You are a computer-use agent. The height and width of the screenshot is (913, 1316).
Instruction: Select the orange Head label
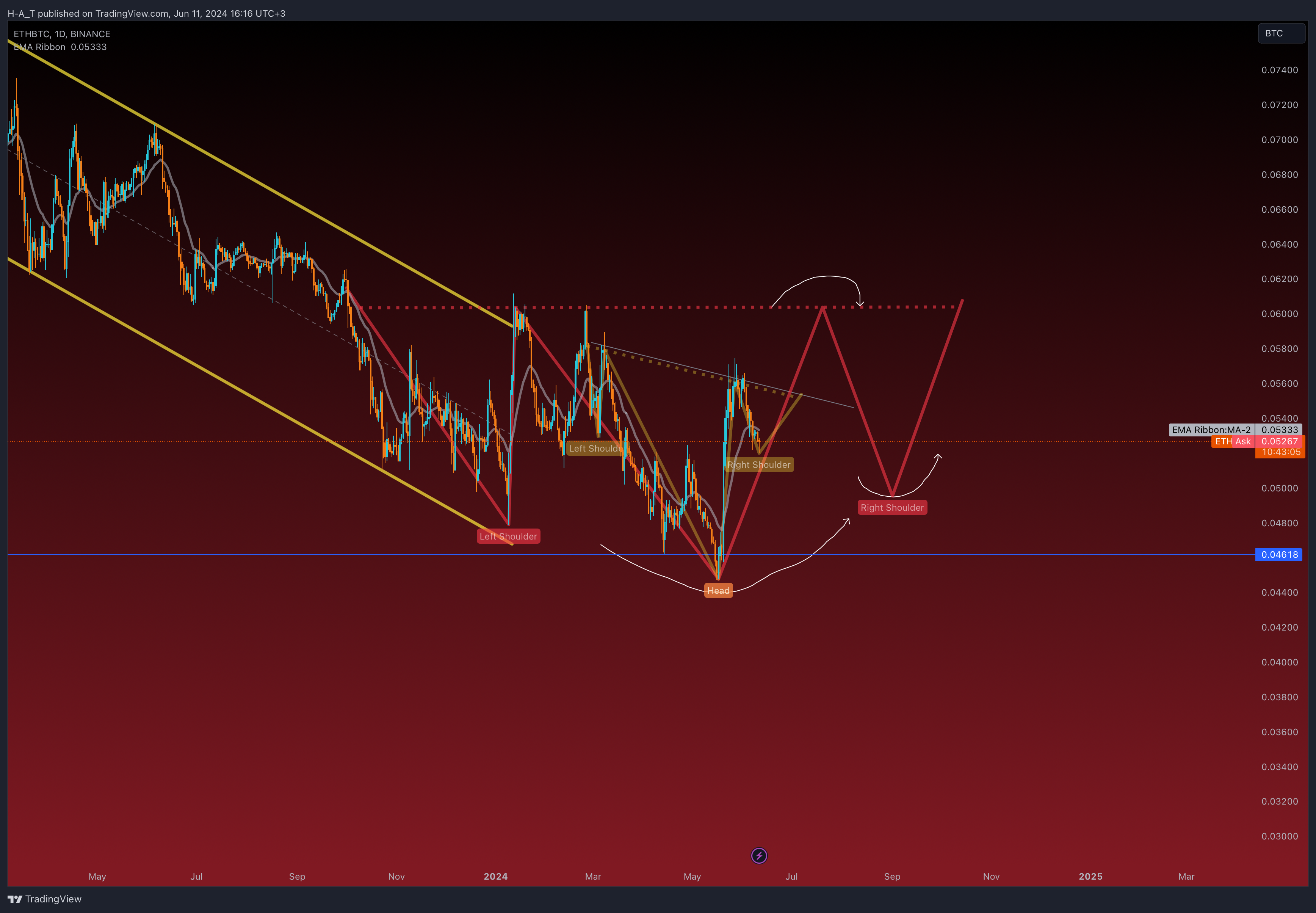tap(718, 590)
